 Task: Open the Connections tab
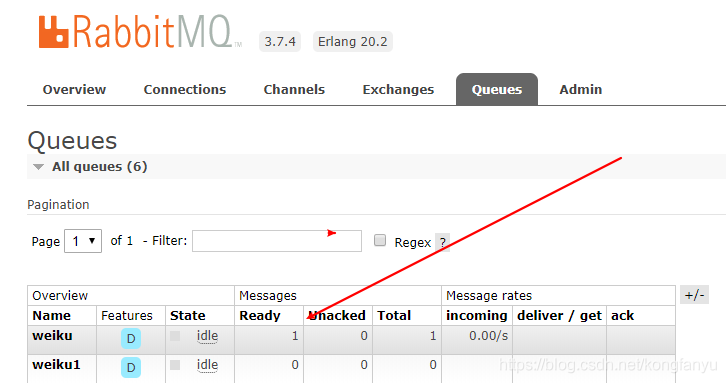[x=185, y=89]
